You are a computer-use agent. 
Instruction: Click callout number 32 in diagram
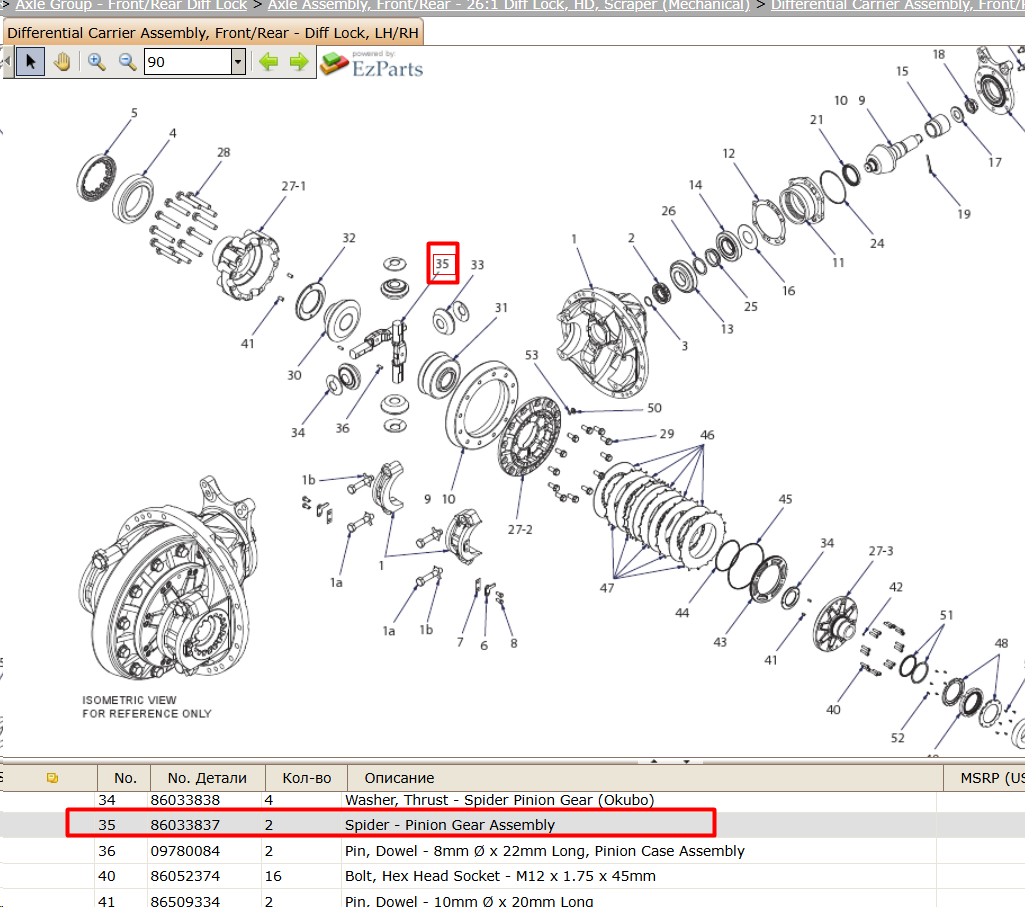[349, 238]
